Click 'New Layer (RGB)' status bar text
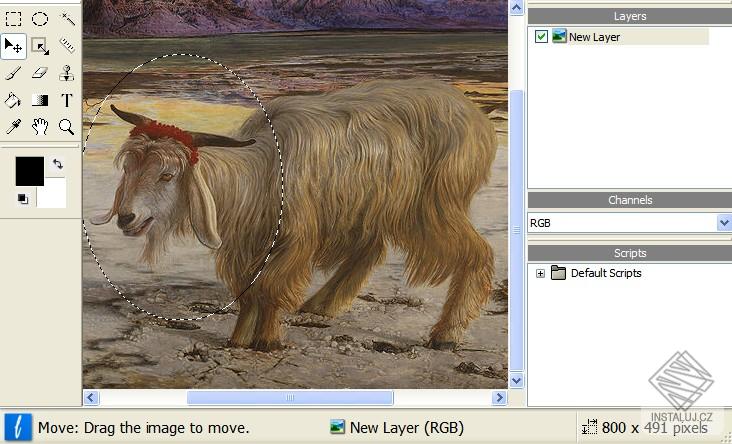 (407, 427)
